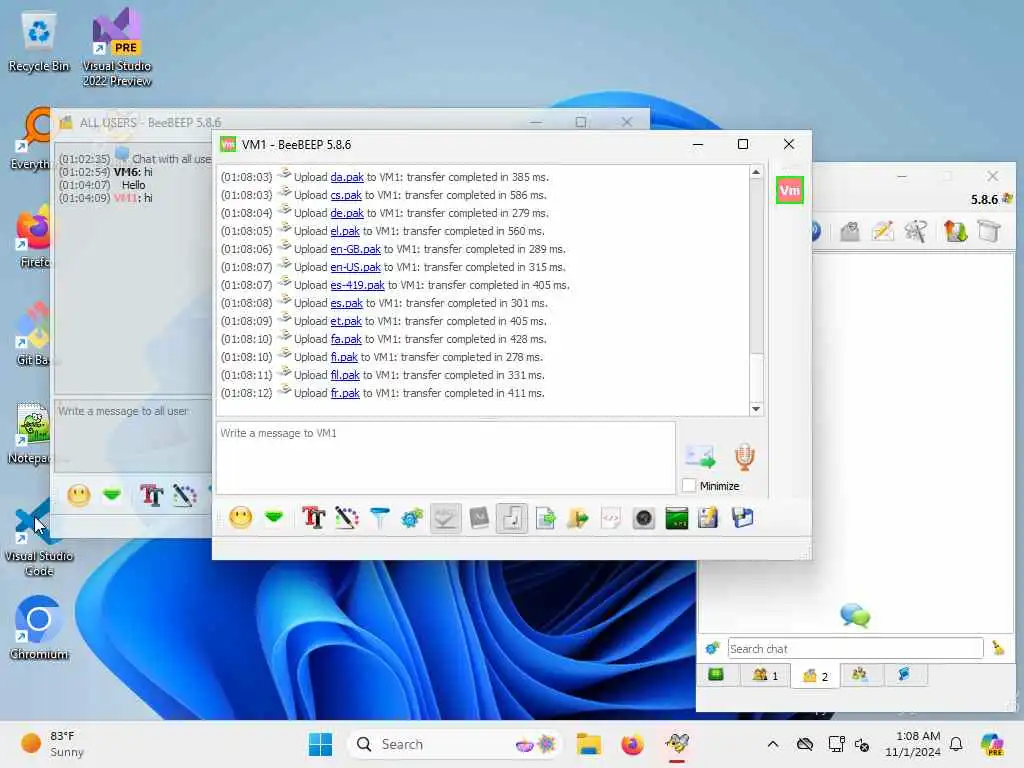1024x768 pixels.
Task: Open the fr.pak file link
Action: pos(345,393)
